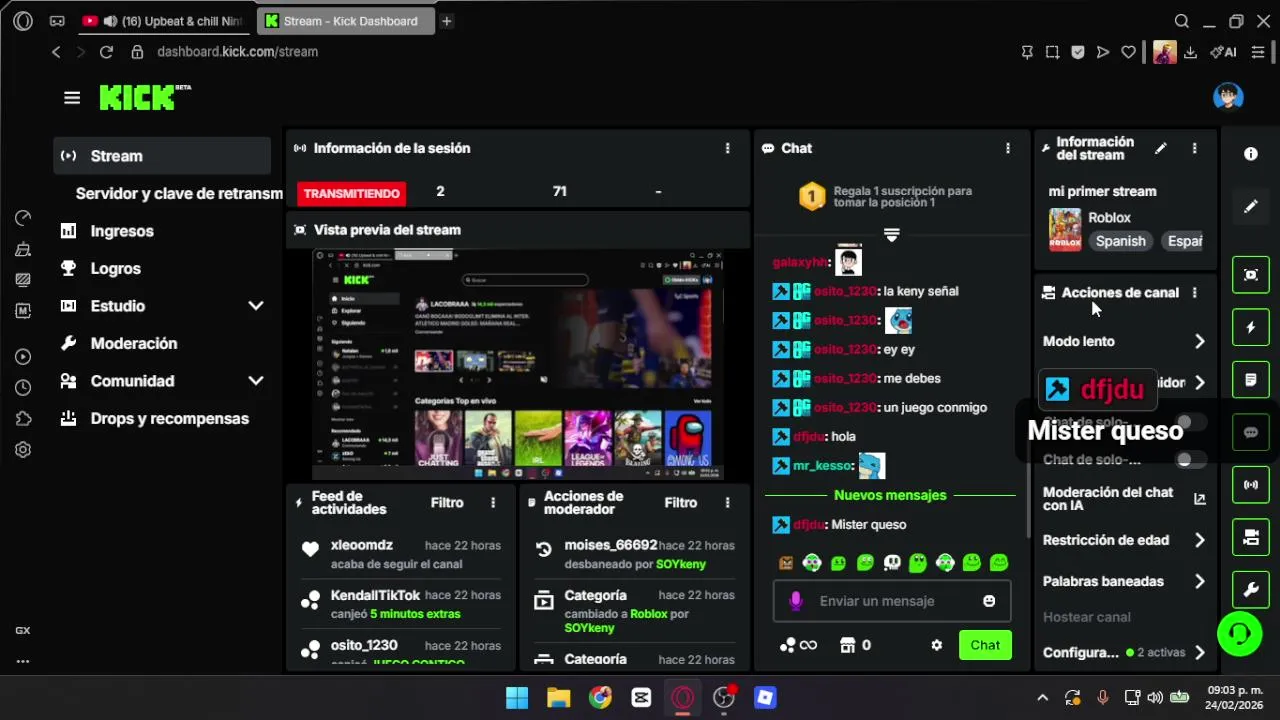Toggle the first Chat de solo switch

tap(1190, 422)
